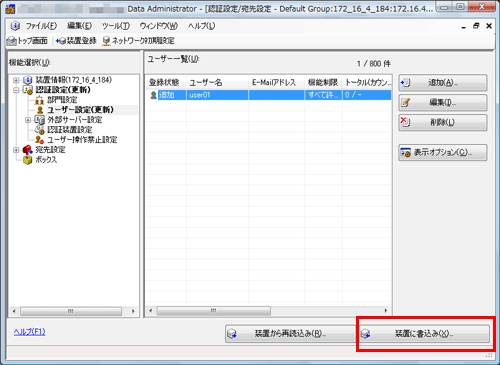Image resolution: width=500 pixels, height=365 pixels.
Task: Select the 部門設定 tree icon
Action: click(x=39, y=100)
